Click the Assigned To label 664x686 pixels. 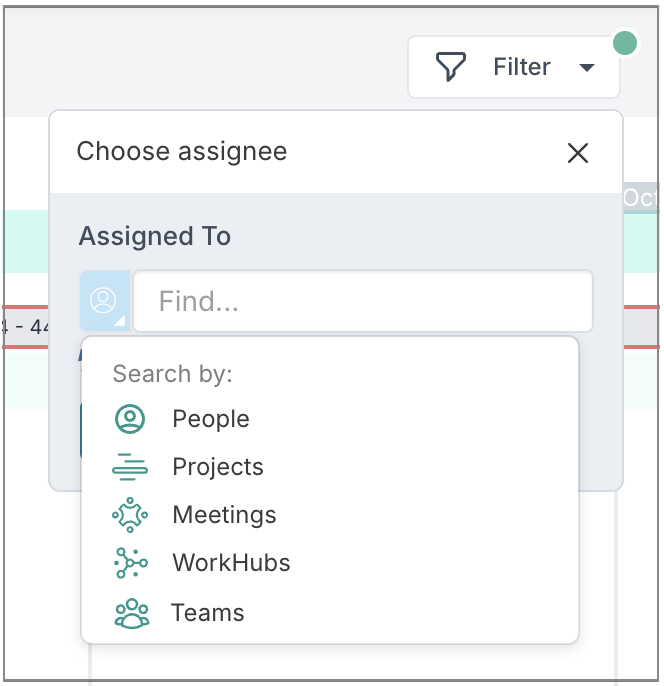point(155,236)
